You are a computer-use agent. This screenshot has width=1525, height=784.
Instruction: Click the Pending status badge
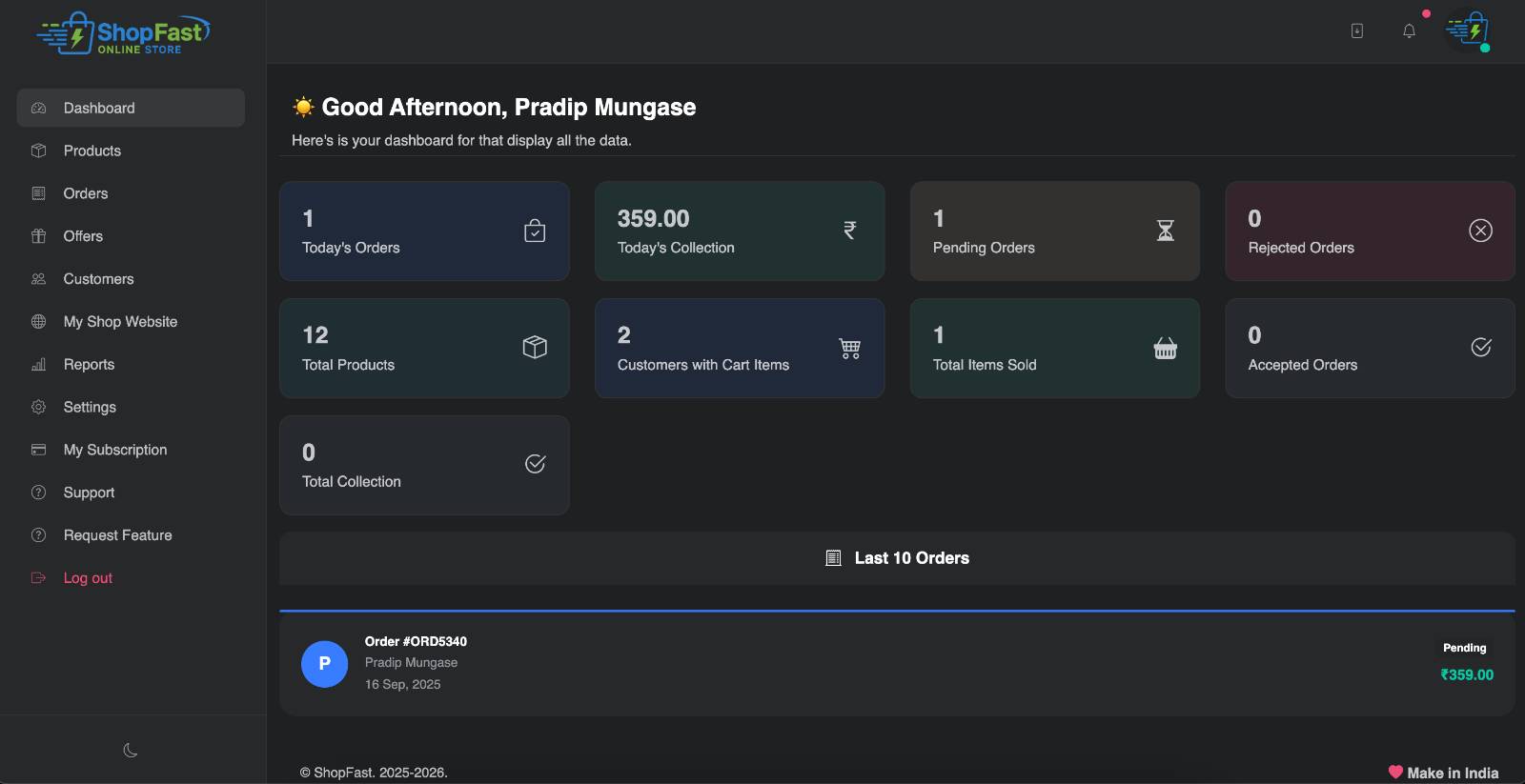[1464, 648]
